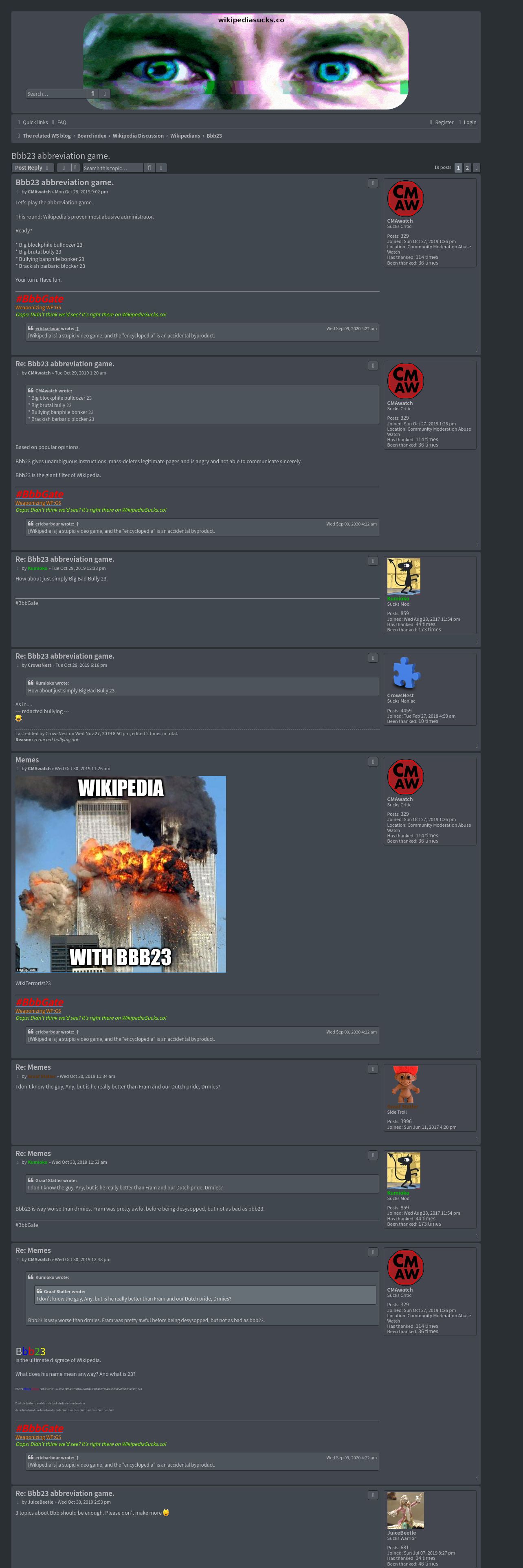Open advanced search beside the topic search
The image size is (523, 1568).
[x=161, y=168]
